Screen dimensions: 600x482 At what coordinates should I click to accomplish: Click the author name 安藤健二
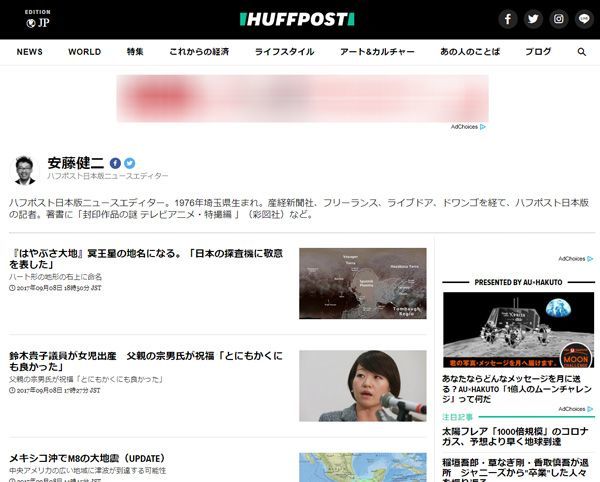click(x=76, y=163)
